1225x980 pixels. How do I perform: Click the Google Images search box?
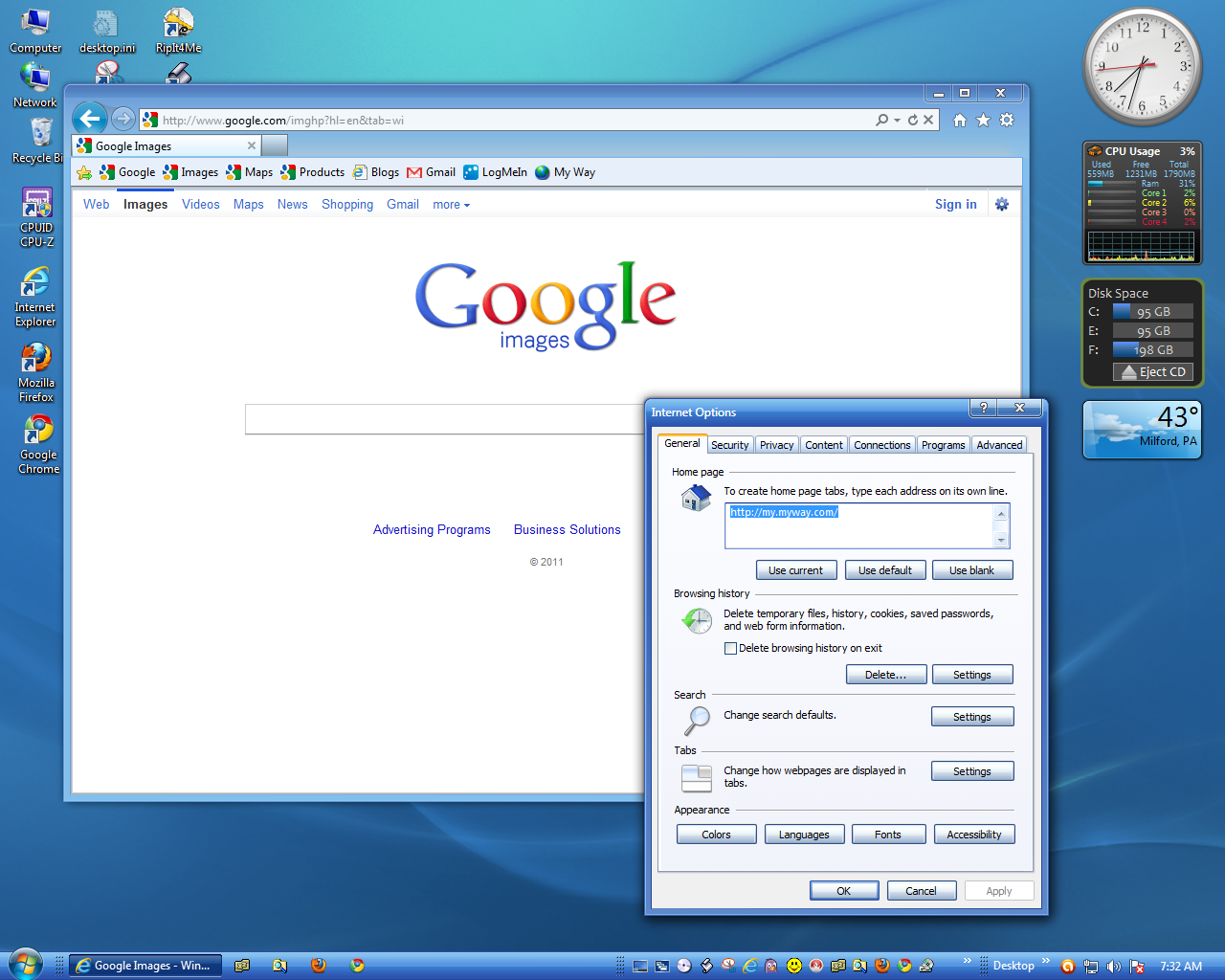(x=446, y=419)
